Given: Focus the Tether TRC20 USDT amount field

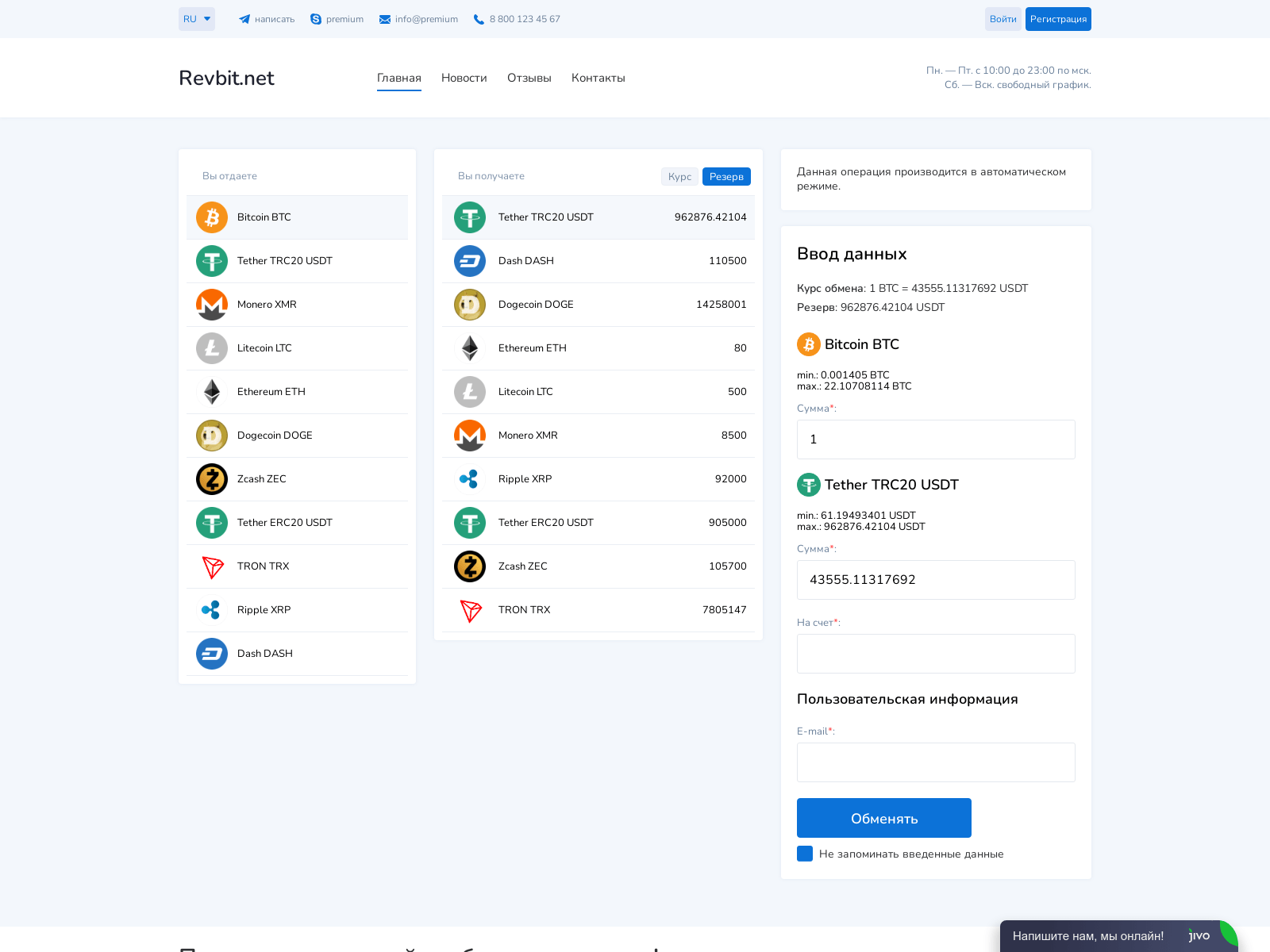Looking at the screenshot, I should point(936,580).
